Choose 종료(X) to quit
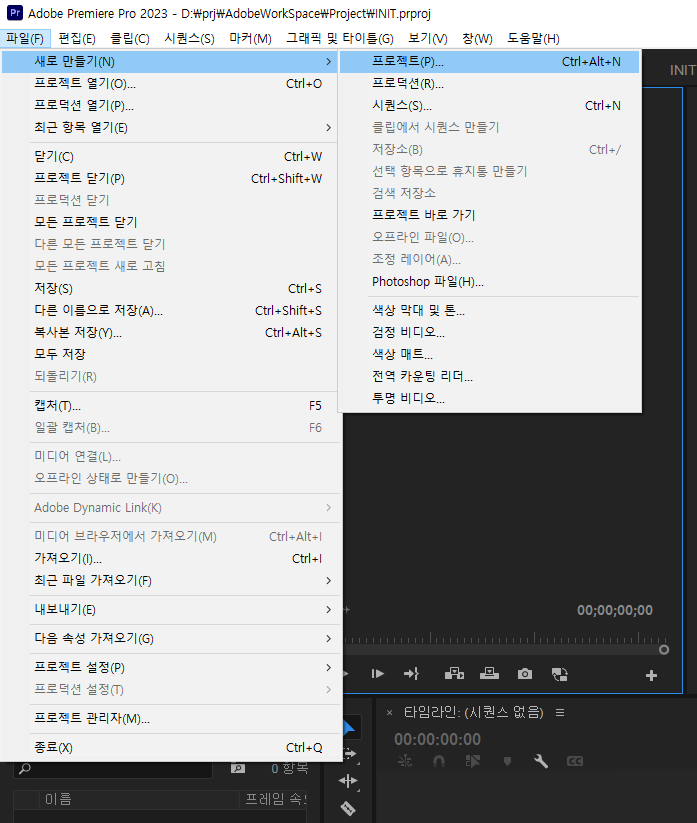This screenshot has width=697, height=823. tap(170, 747)
